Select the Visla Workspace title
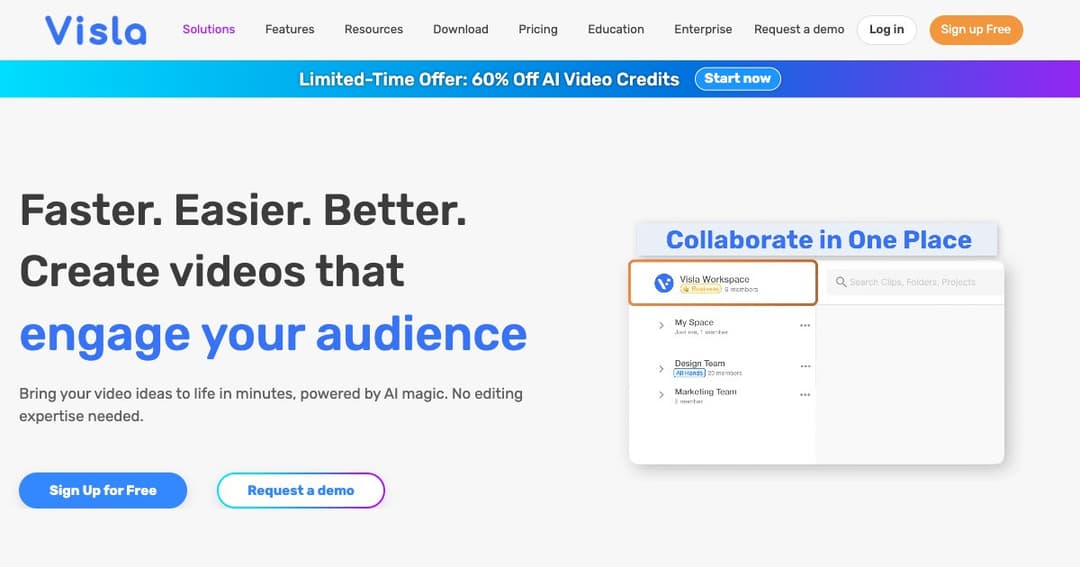Screen dimensions: 1080x567 (x=714, y=279)
